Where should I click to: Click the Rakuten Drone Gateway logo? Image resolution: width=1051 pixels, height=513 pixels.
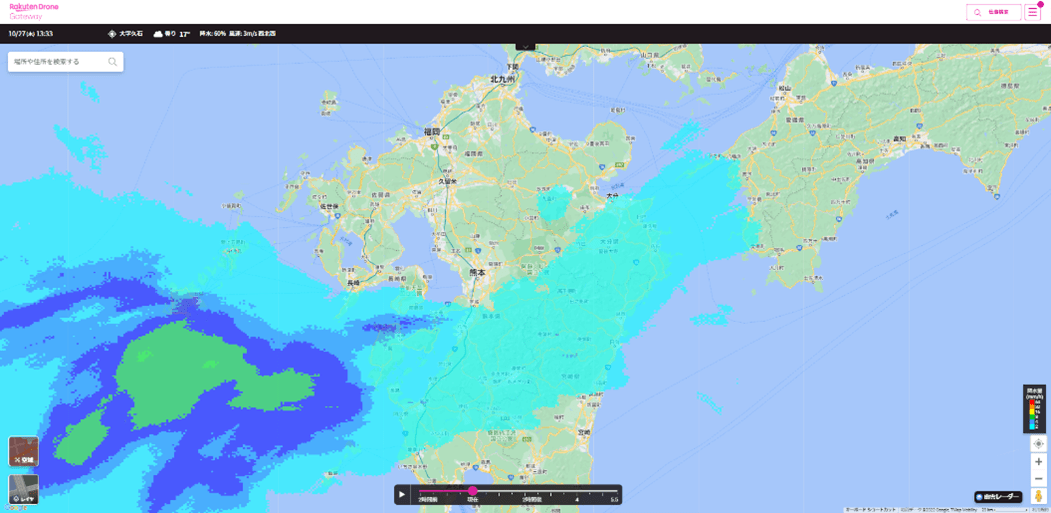click(34, 11)
